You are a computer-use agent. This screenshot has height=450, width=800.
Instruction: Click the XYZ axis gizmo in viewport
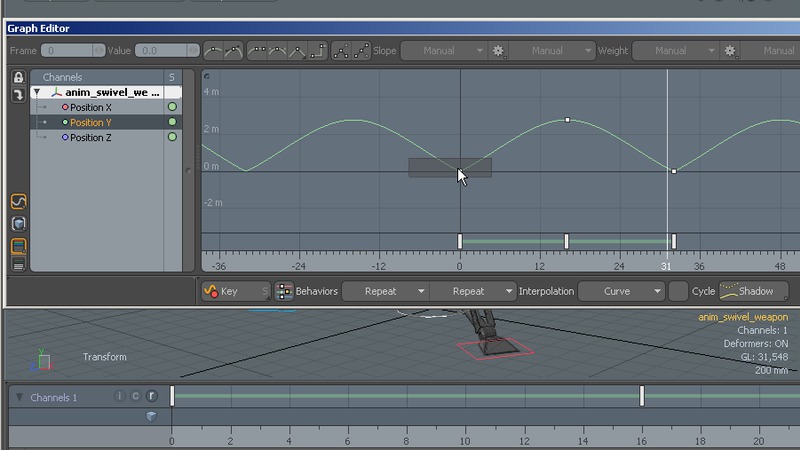pyautogui.click(x=41, y=359)
